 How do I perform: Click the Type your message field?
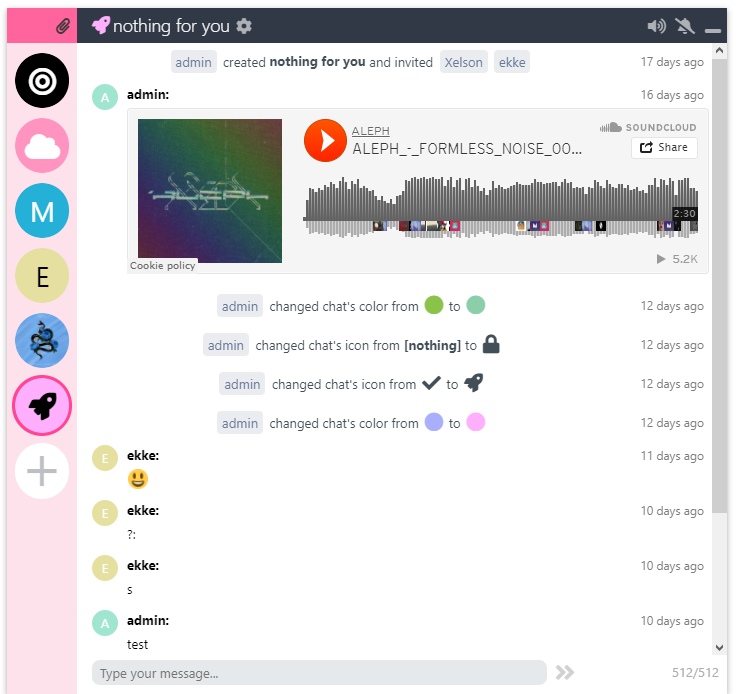coord(319,673)
